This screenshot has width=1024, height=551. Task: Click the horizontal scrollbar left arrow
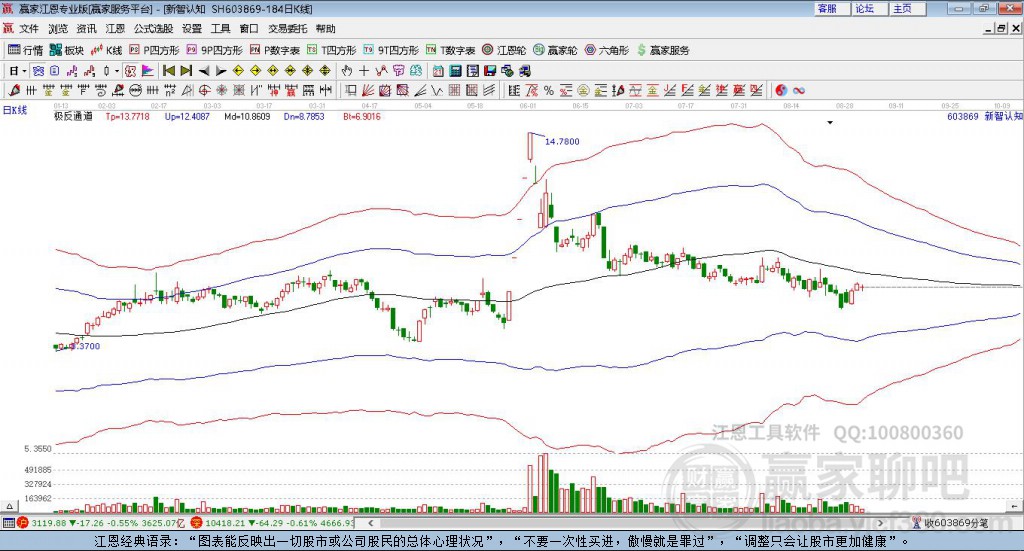370,523
